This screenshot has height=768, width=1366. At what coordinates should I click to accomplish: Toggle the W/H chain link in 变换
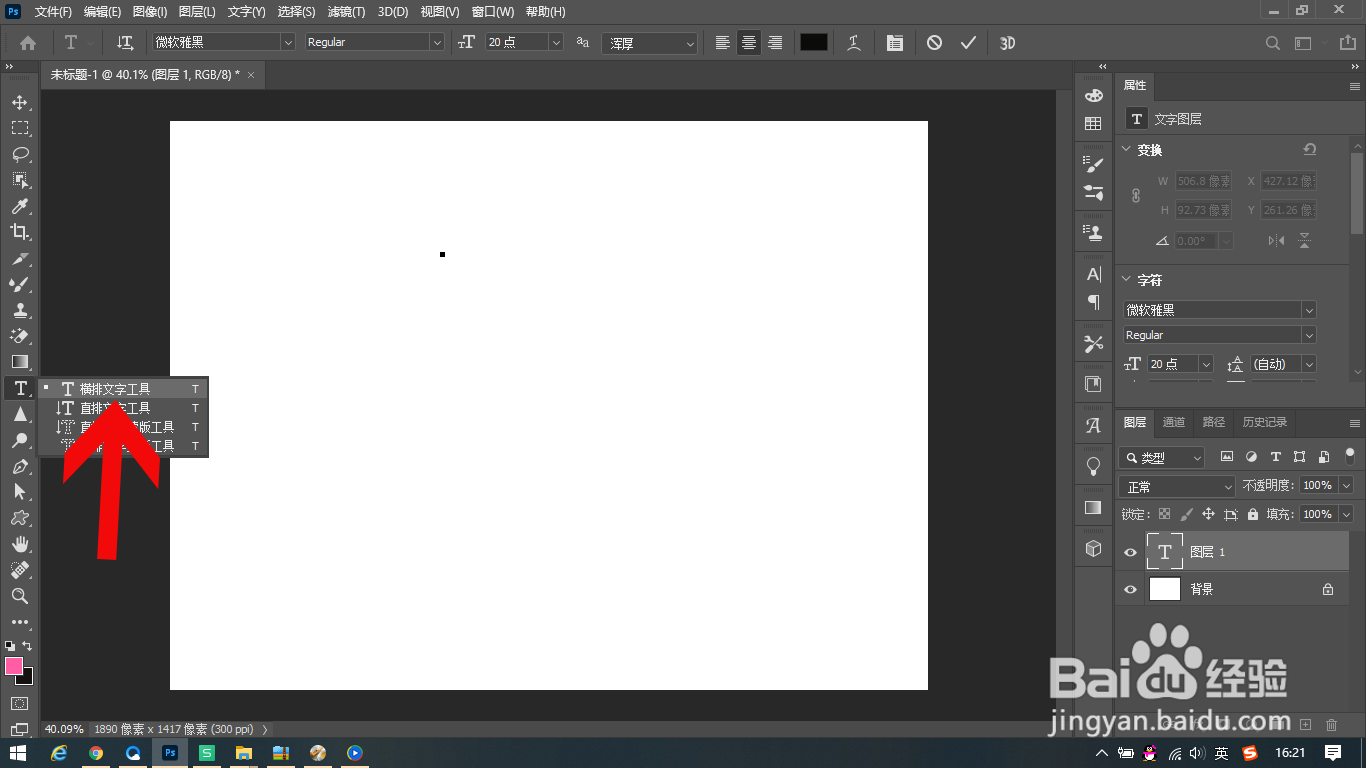(1136, 196)
